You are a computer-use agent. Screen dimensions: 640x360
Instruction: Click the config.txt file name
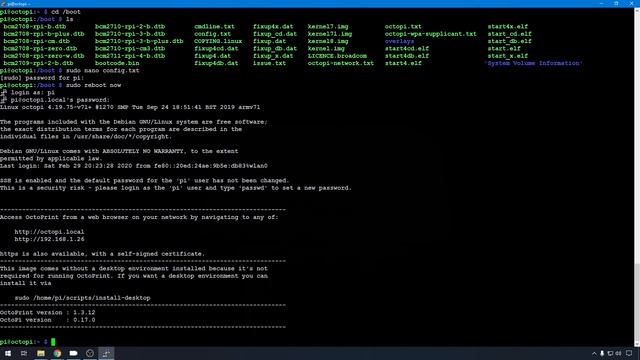pos(213,34)
